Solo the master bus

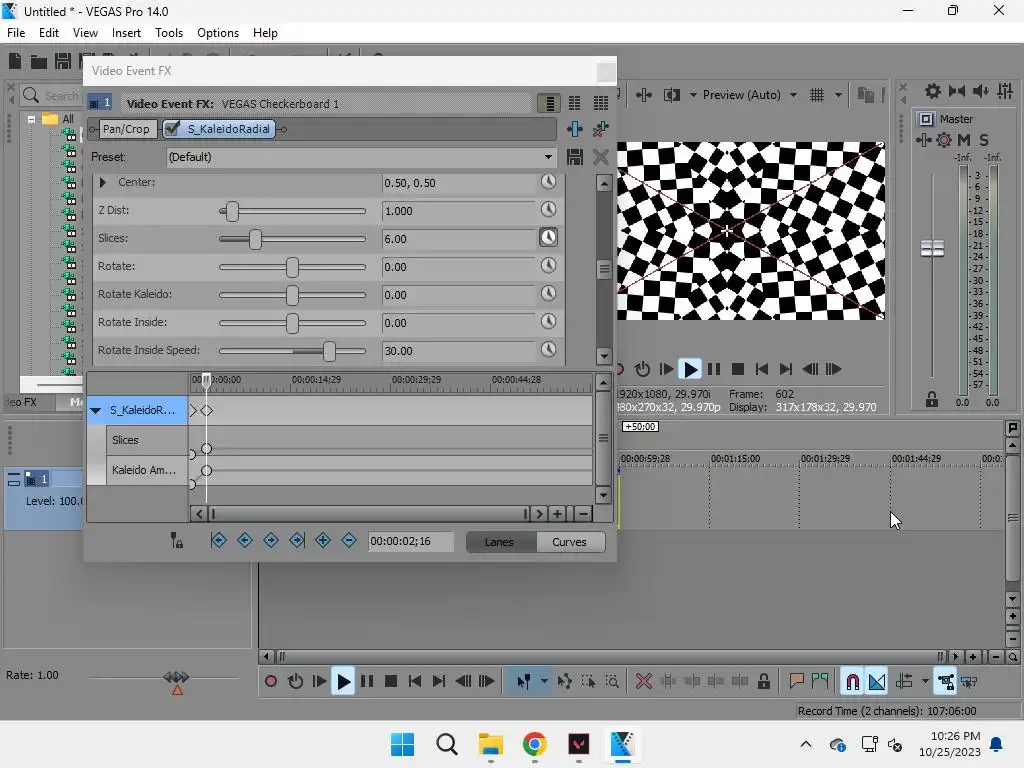[984, 140]
